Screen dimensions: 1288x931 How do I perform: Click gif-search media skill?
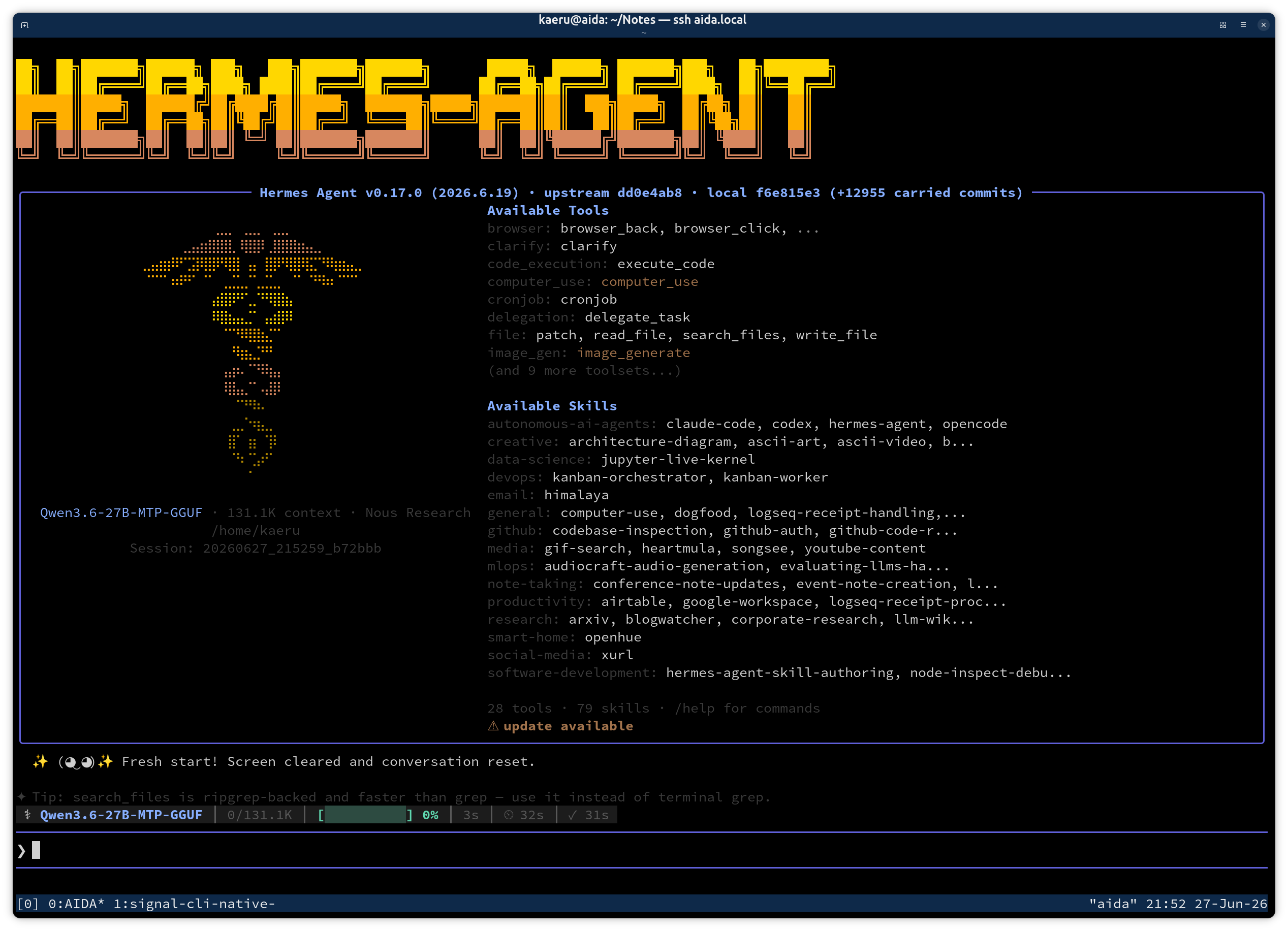584,549
